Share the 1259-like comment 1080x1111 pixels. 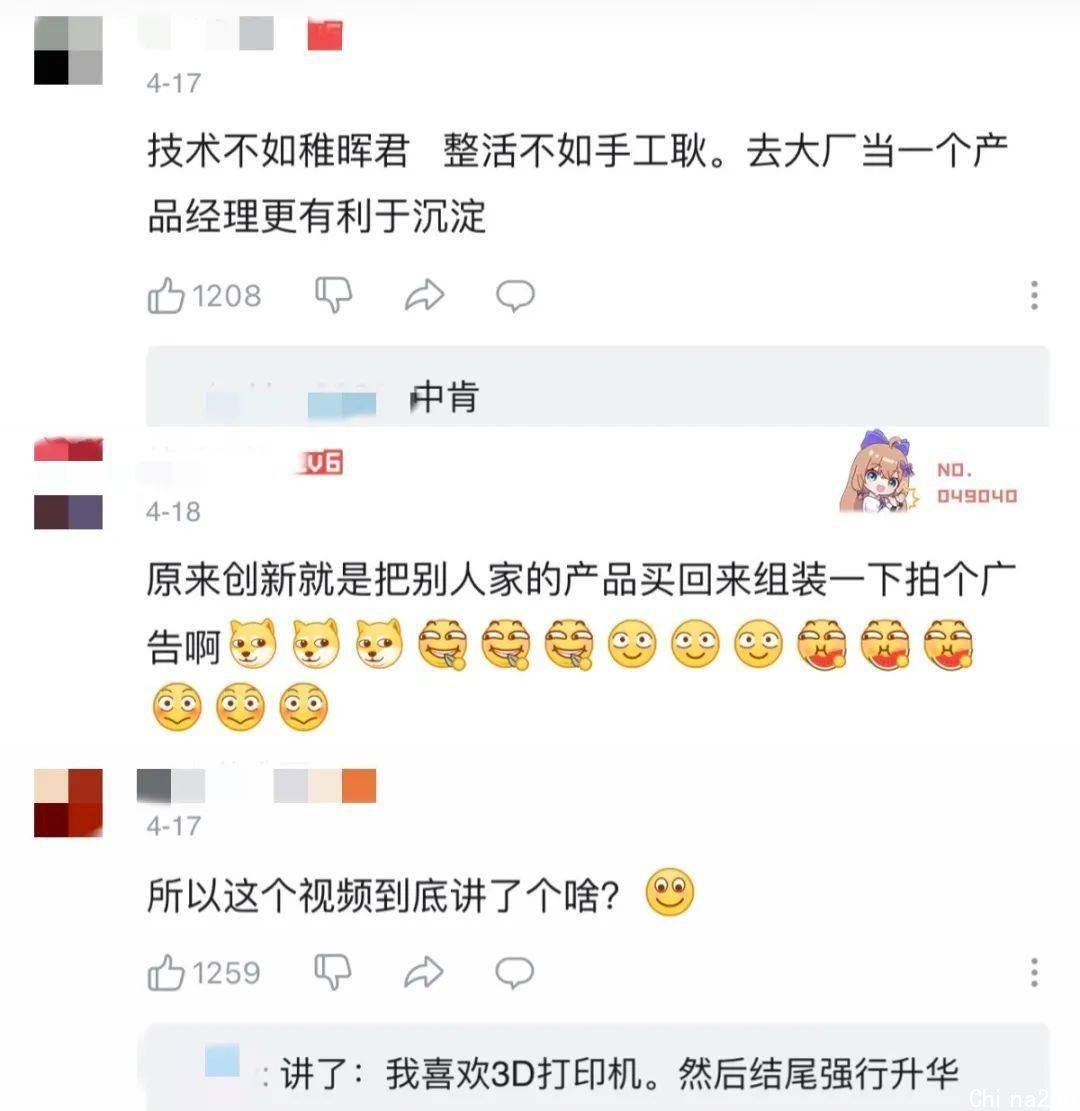(x=424, y=972)
